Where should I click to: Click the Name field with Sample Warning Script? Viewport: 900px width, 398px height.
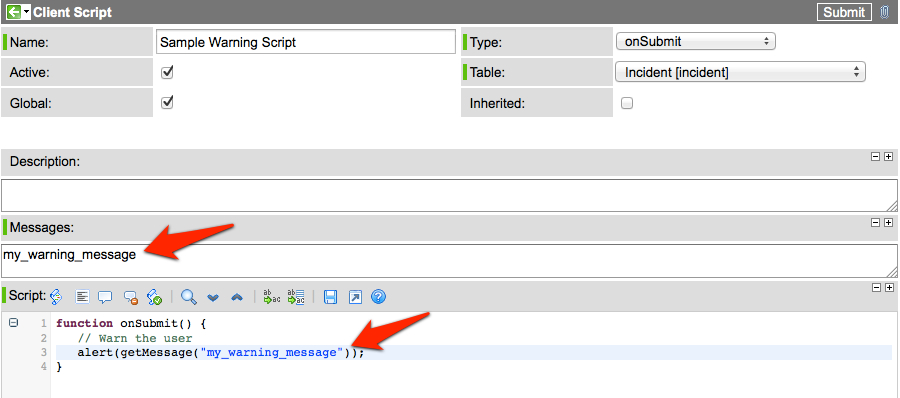pyautogui.click(x=305, y=42)
